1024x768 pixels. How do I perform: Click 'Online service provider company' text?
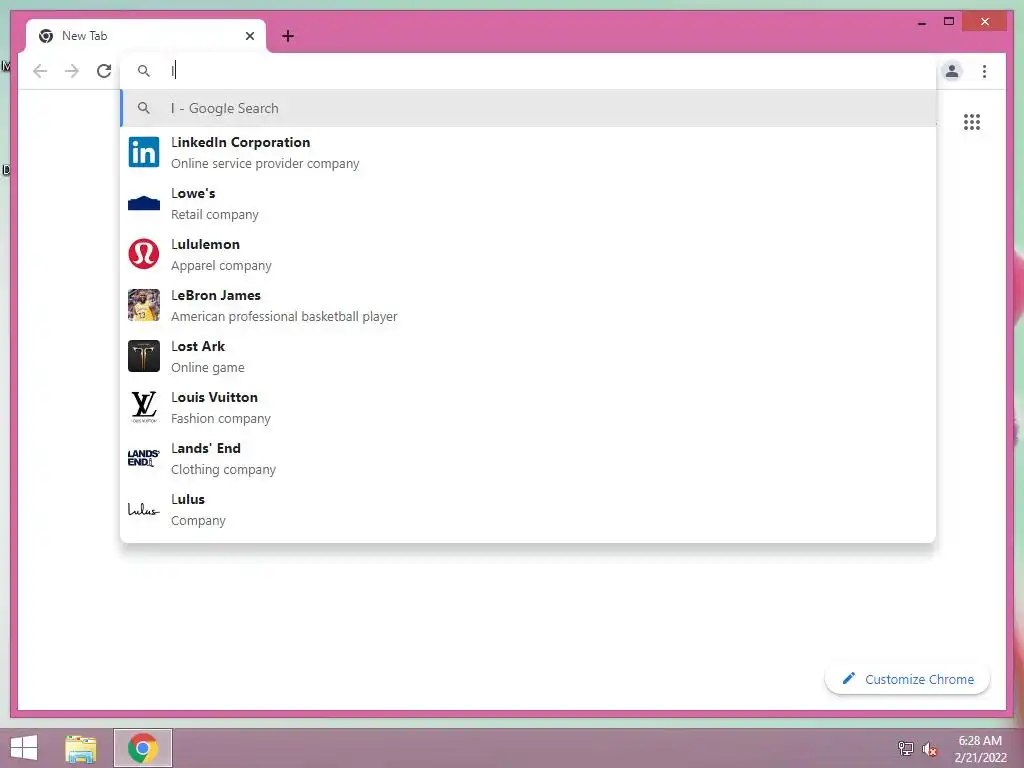click(x=265, y=164)
